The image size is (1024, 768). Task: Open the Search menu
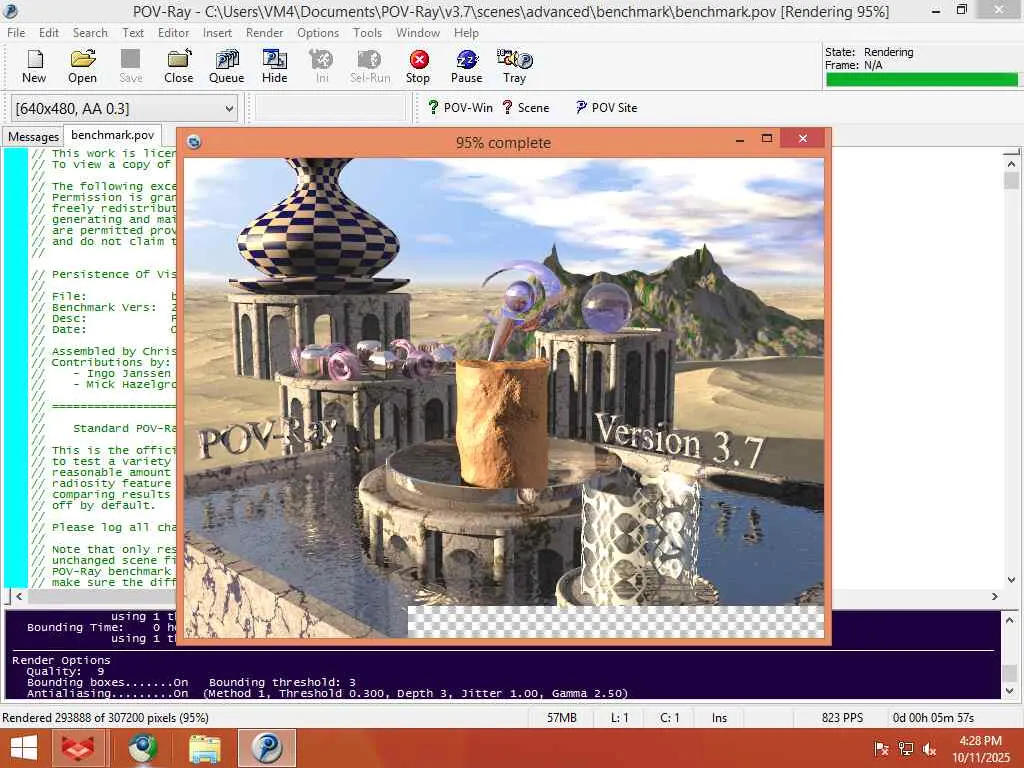90,33
